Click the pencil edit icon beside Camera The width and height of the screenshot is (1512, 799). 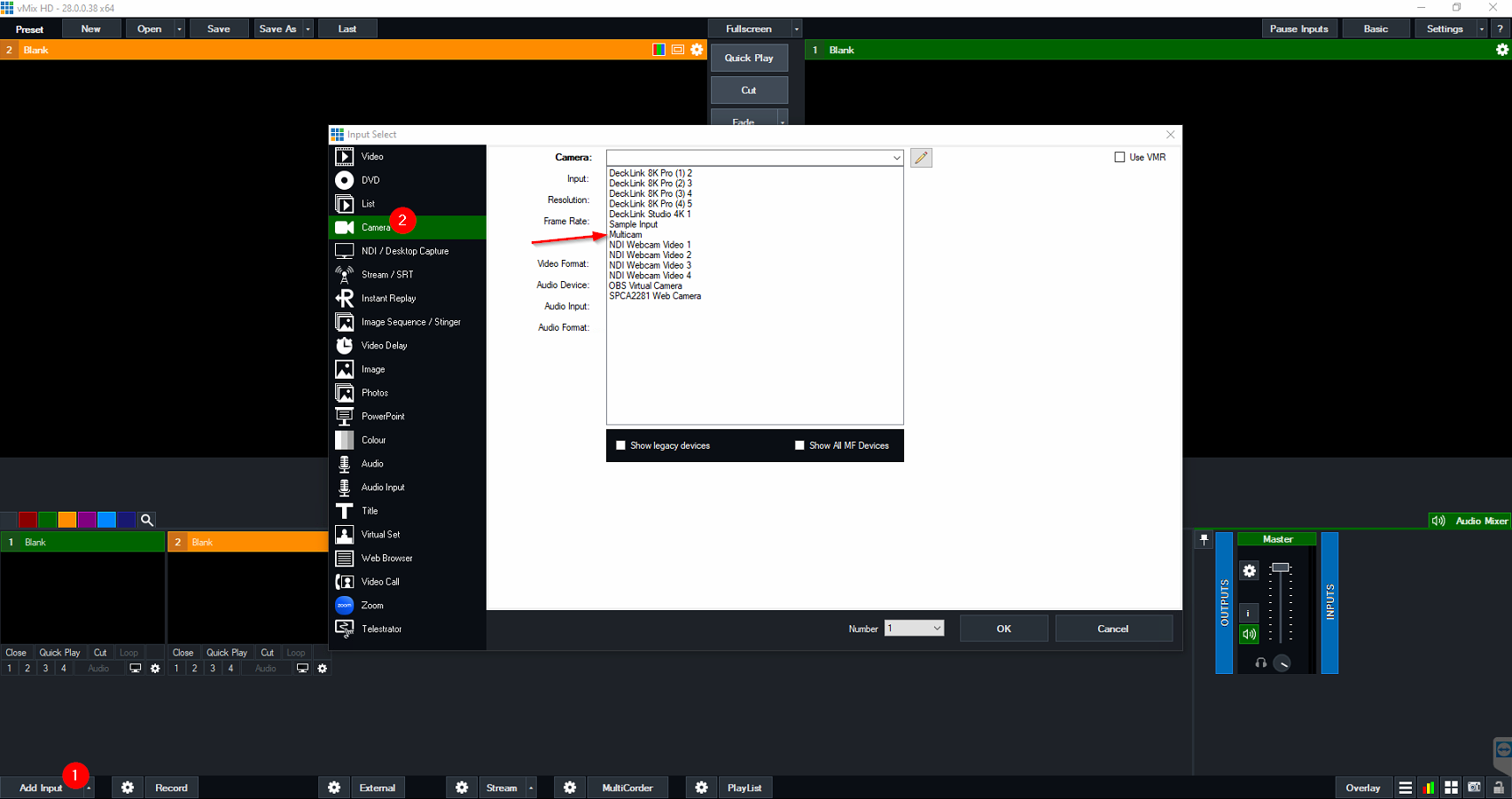[921, 158]
